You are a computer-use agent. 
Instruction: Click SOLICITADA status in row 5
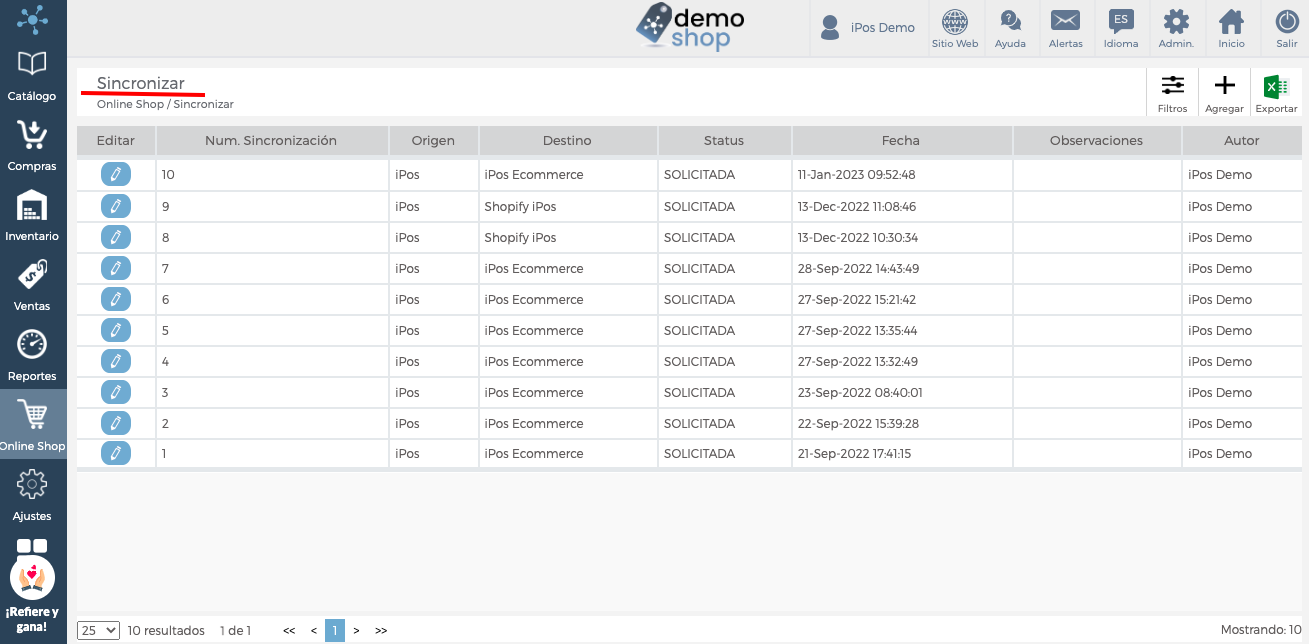pyautogui.click(x=699, y=330)
